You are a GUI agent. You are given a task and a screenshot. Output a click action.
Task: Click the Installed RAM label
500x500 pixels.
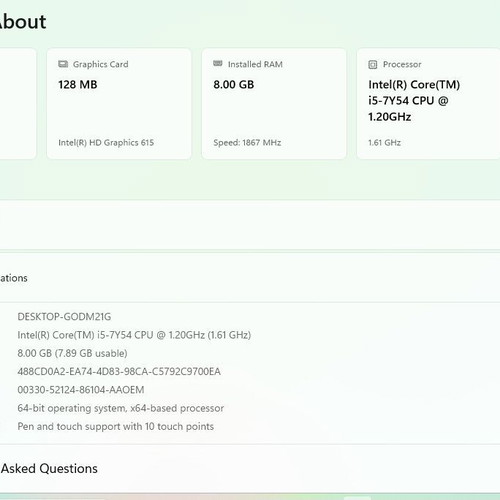(x=255, y=64)
